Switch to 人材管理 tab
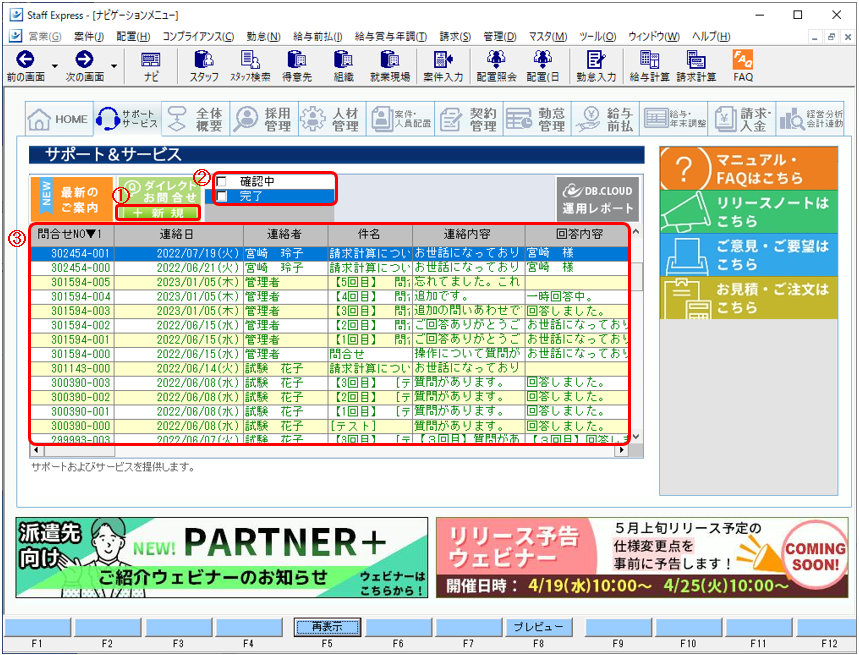 pos(332,119)
